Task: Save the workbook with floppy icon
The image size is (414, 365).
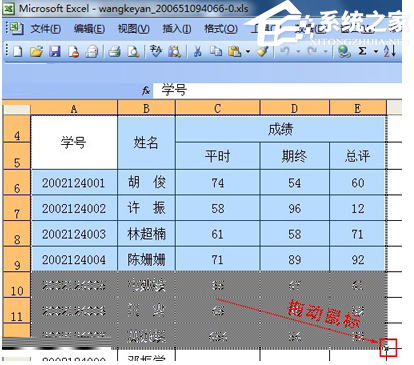Action: 55,52
